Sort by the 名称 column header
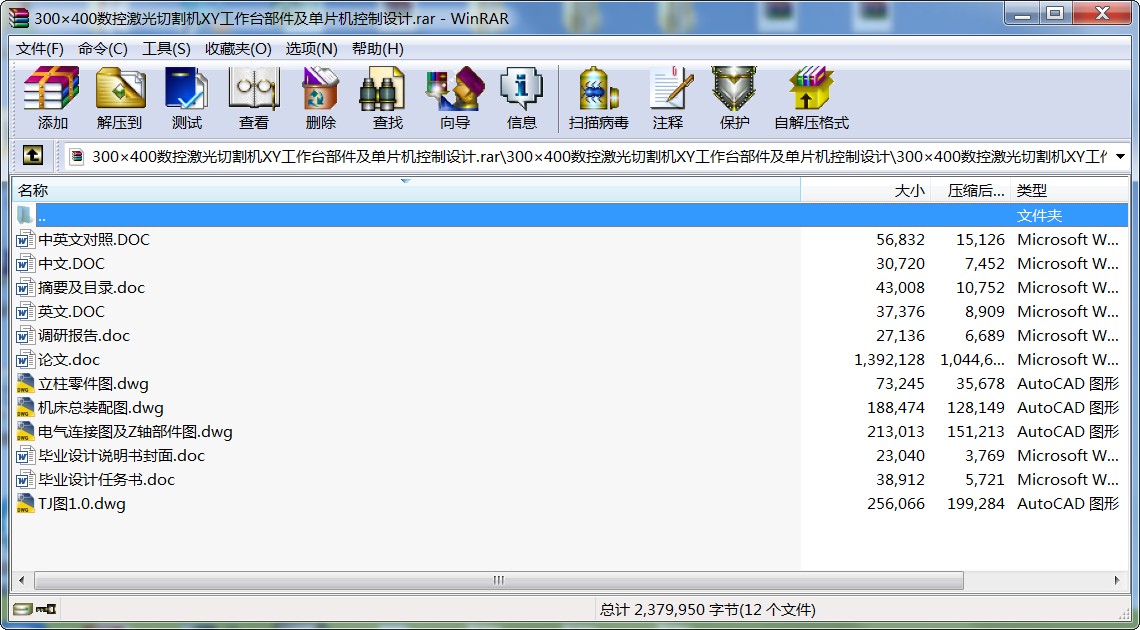 click(33, 191)
